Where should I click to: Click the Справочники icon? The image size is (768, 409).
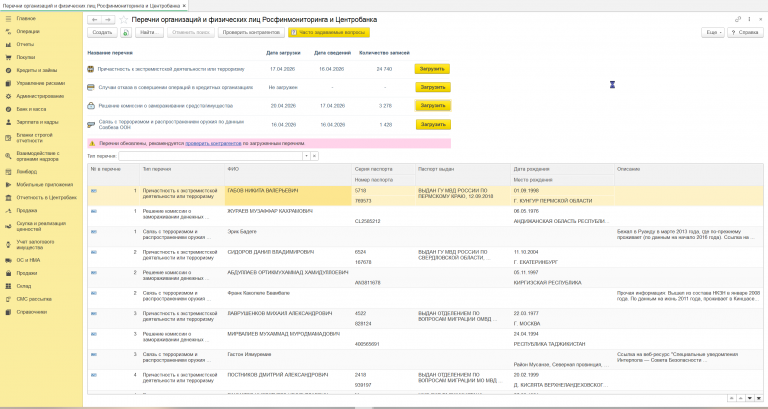point(8,312)
